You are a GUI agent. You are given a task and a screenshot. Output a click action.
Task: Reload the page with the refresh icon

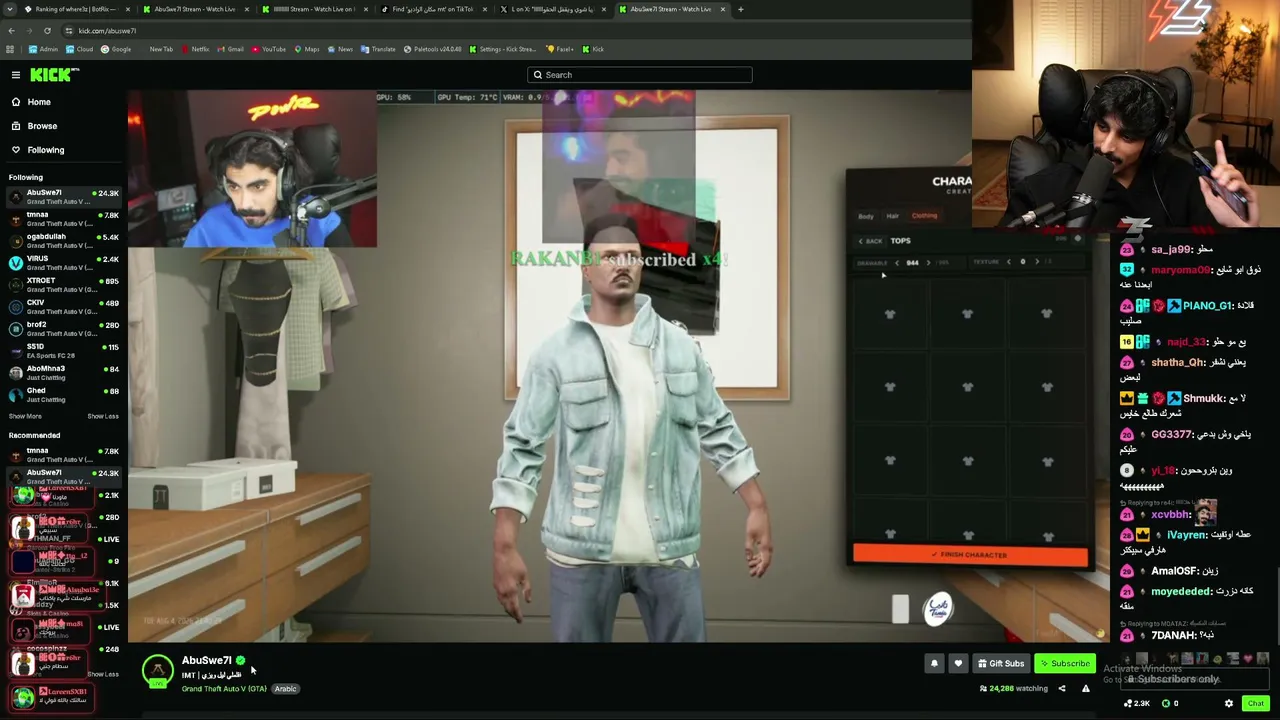coord(47,31)
